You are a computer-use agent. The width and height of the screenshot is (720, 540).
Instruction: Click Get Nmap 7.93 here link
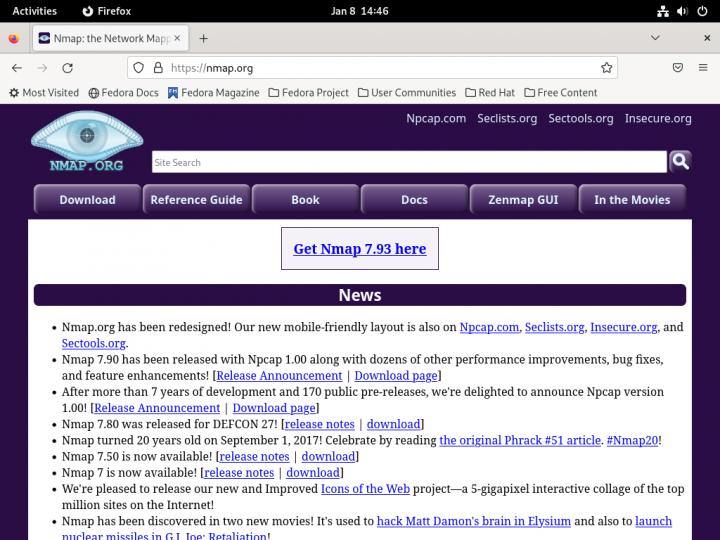[x=360, y=248]
